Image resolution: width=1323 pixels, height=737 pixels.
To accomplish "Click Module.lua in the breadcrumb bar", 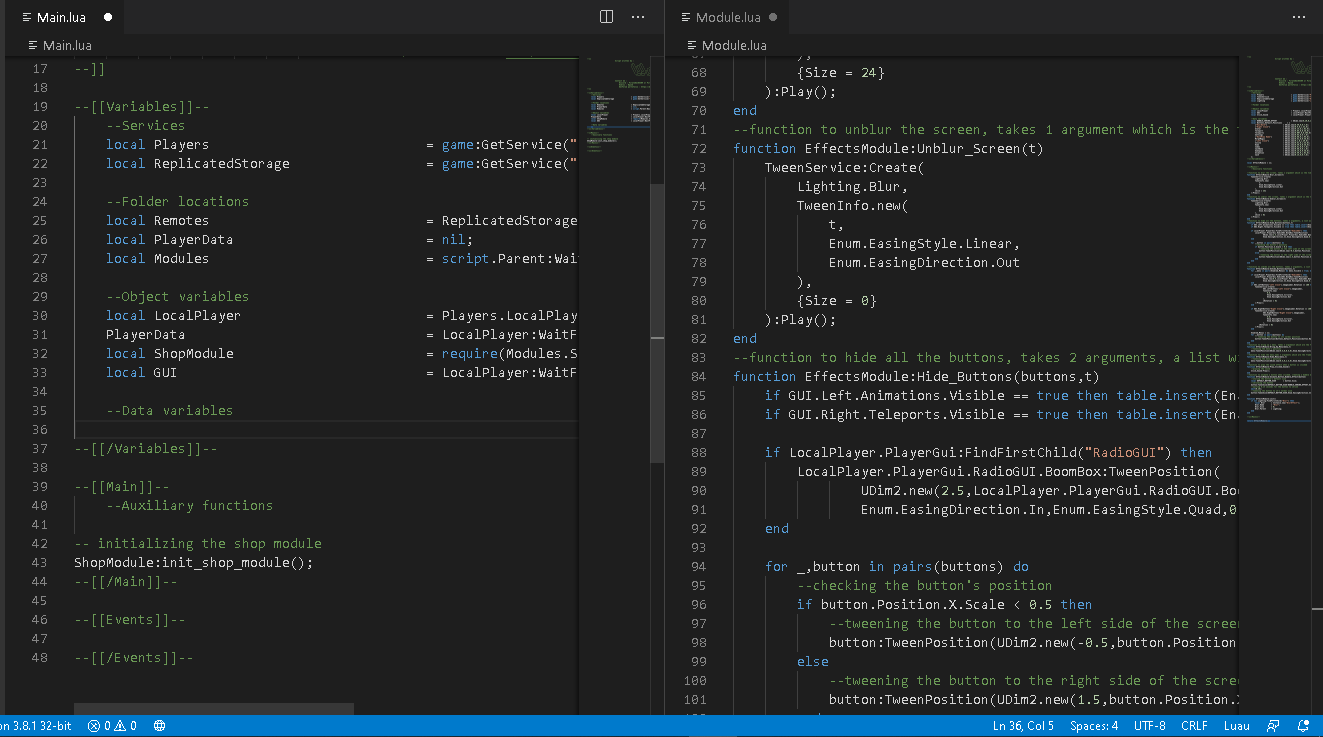I will (734, 45).
